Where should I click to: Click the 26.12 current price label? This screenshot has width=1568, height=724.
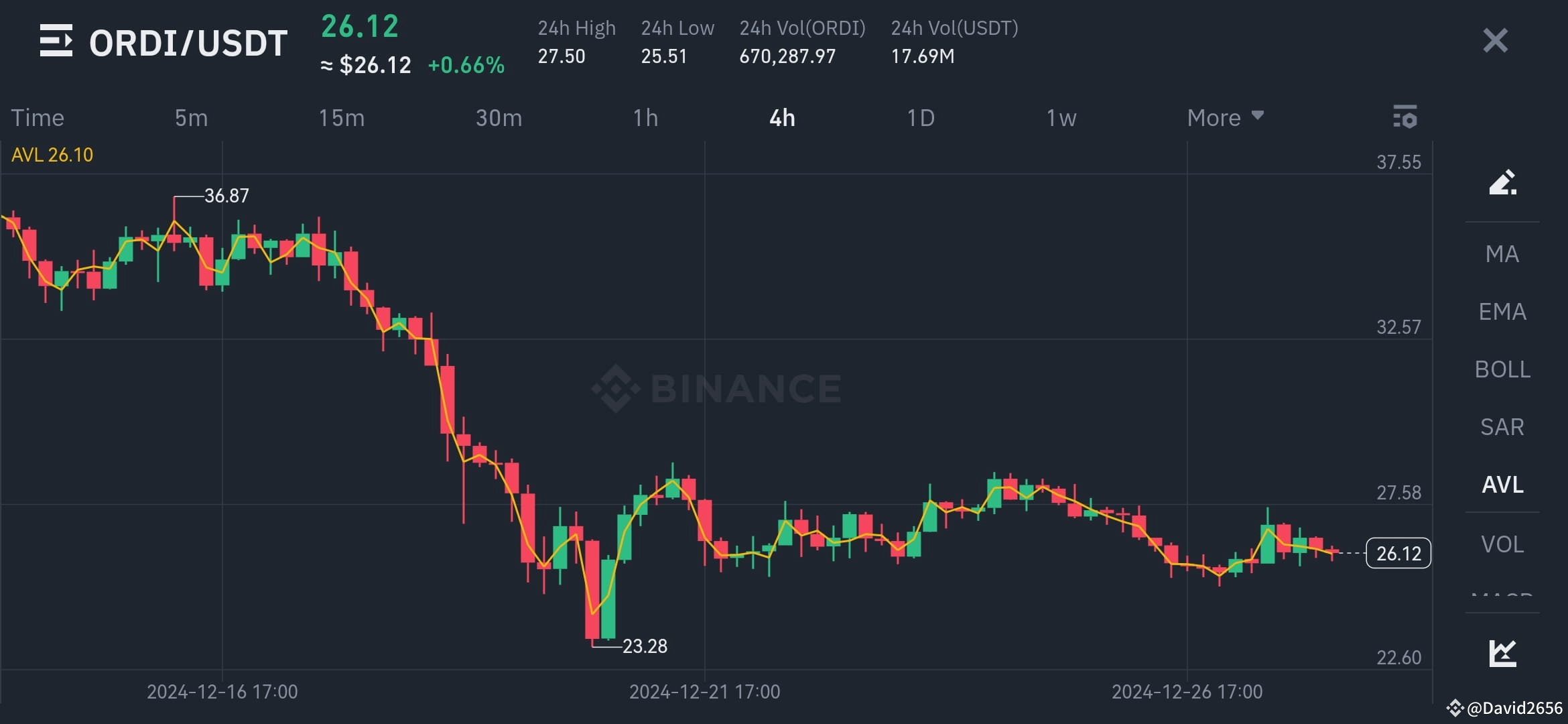[x=359, y=27]
